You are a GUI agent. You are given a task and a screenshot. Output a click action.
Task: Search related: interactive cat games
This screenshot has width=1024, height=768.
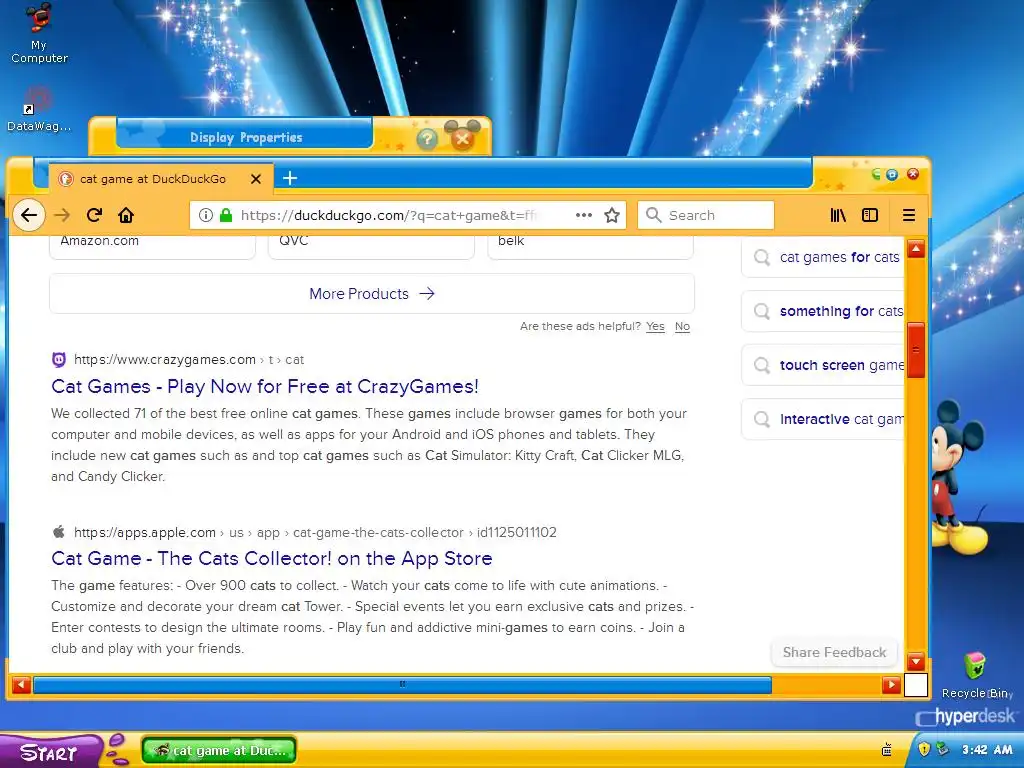coord(824,419)
